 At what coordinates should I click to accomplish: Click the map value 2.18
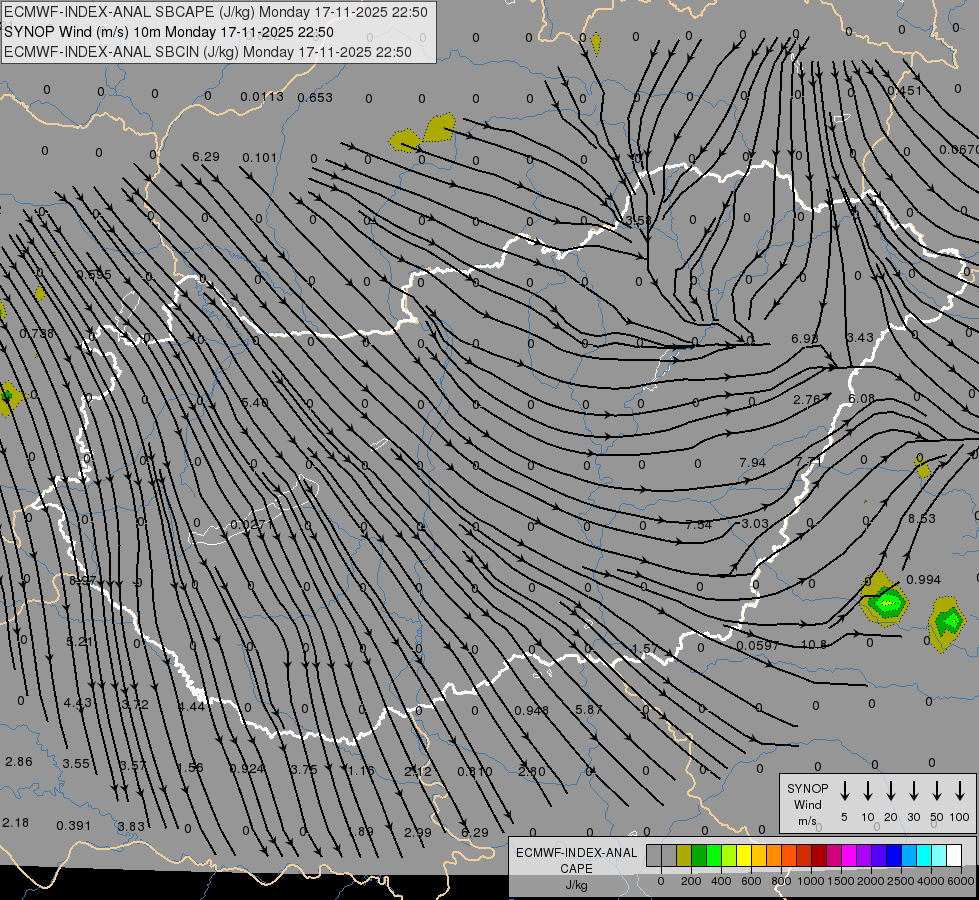pos(16,823)
